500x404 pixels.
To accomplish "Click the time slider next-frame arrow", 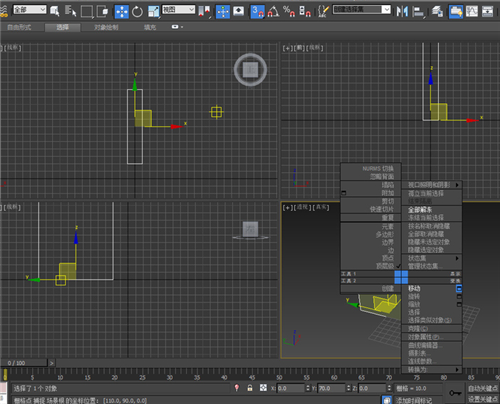I will click(x=52, y=363).
